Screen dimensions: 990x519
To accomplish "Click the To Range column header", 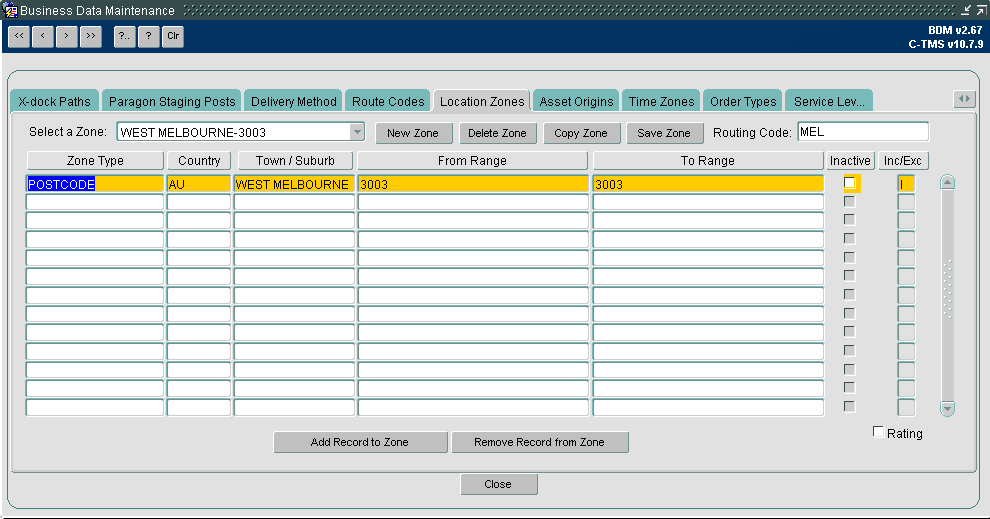I will pos(708,161).
